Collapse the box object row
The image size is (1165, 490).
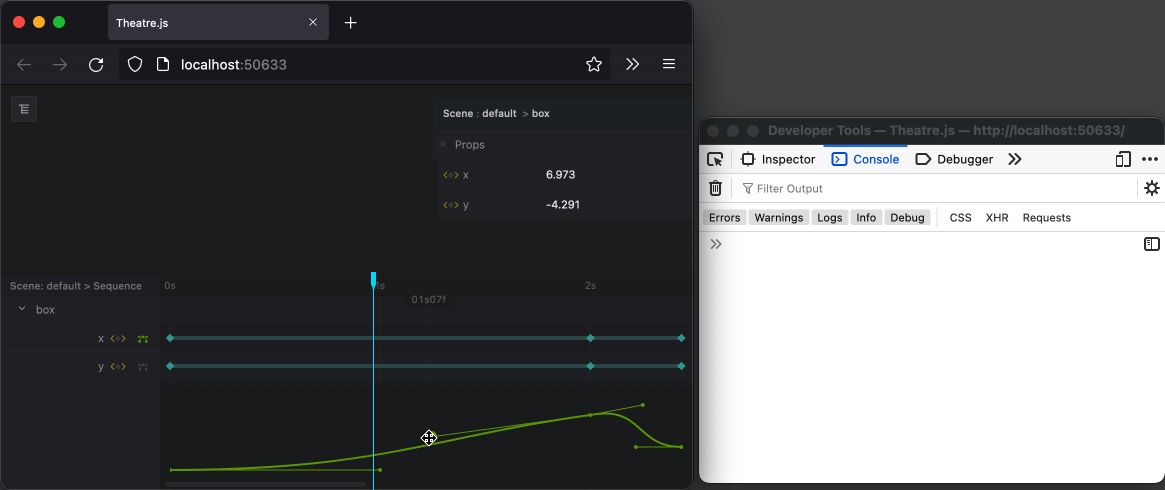[22, 310]
